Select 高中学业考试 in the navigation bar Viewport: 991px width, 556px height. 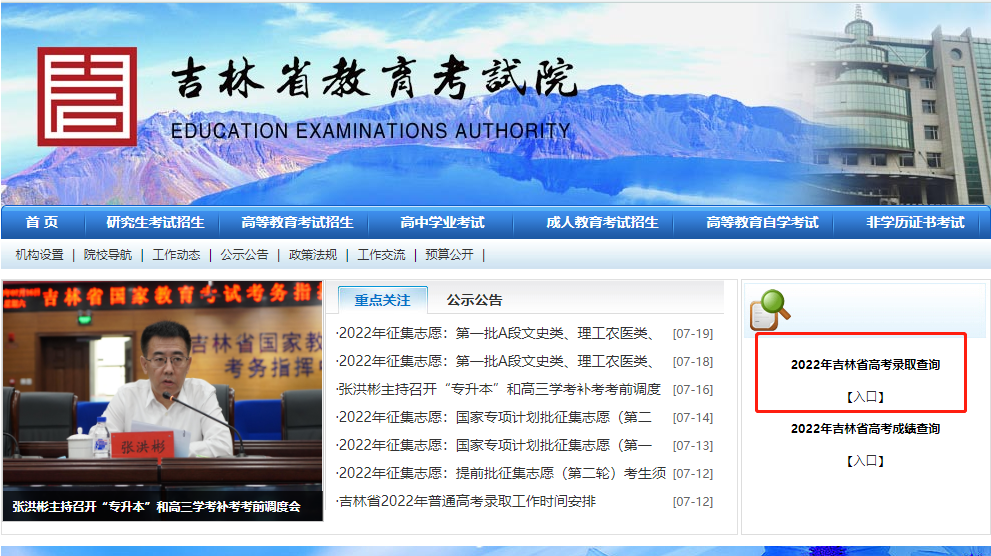pos(442,222)
